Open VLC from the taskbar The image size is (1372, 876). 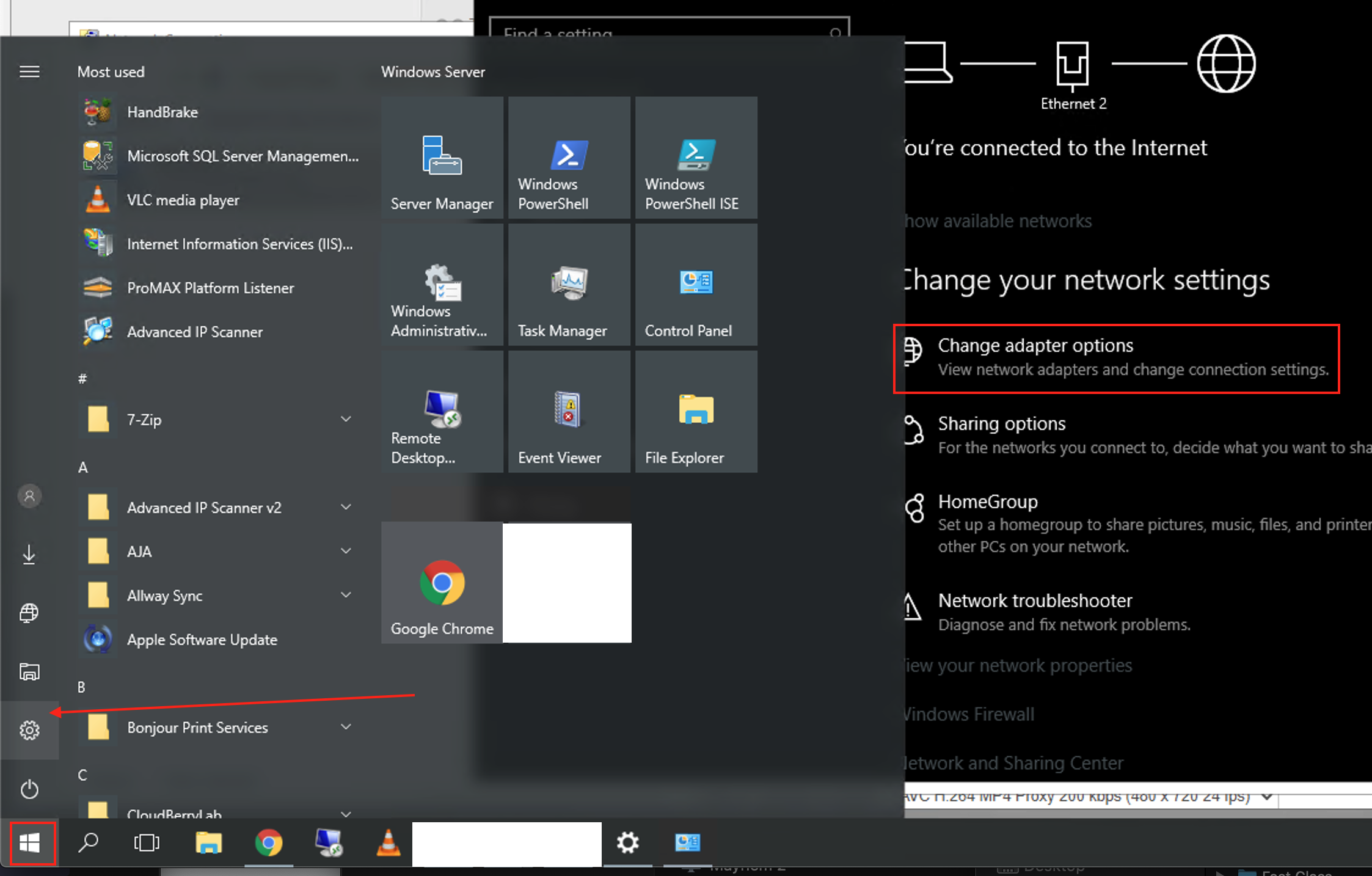point(389,843)
